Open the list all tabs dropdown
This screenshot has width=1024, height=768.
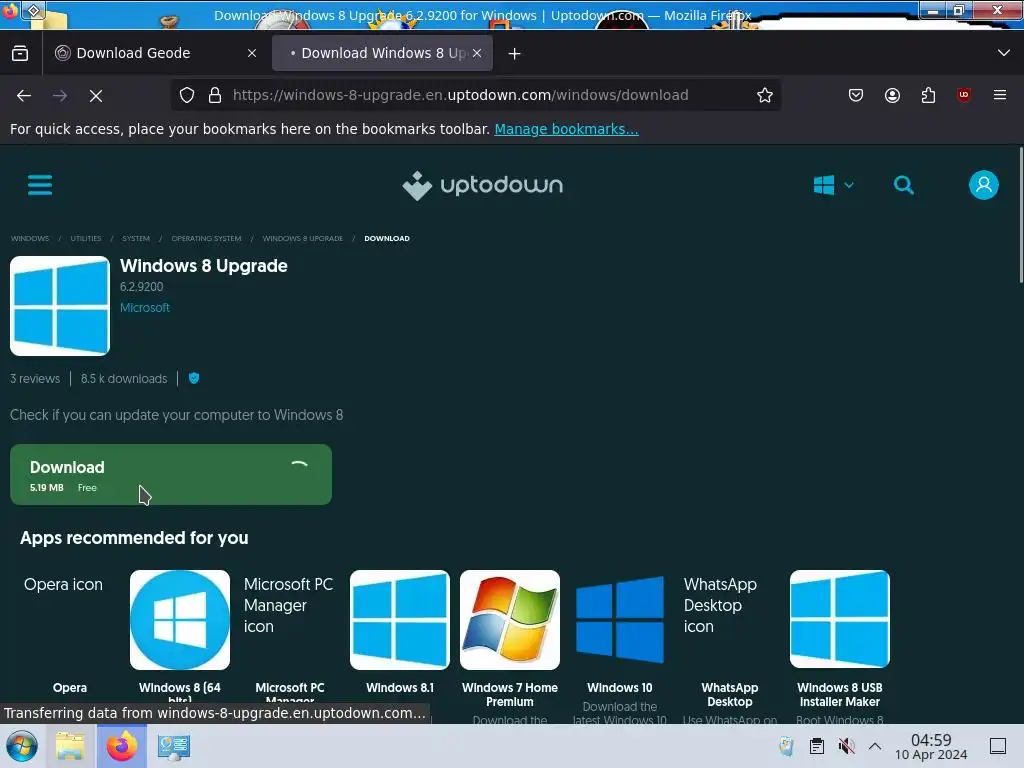1004,53
